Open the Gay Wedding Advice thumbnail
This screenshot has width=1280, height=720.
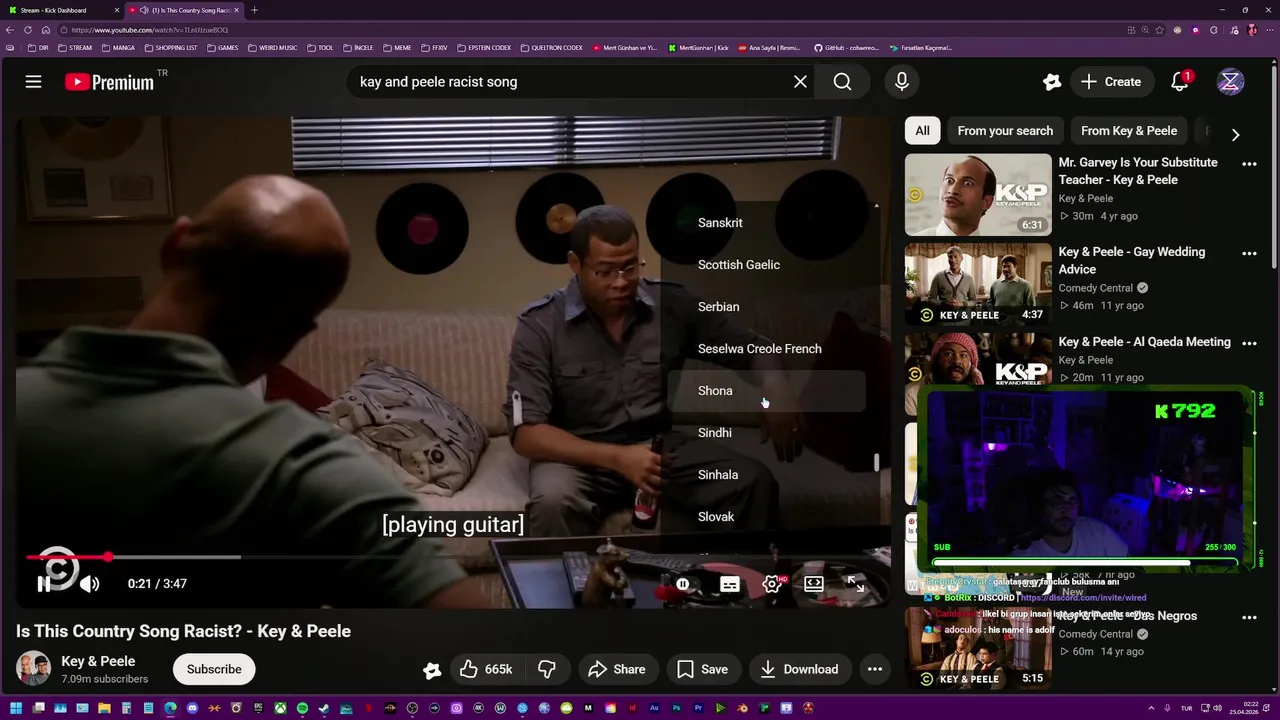pos(978,285)
